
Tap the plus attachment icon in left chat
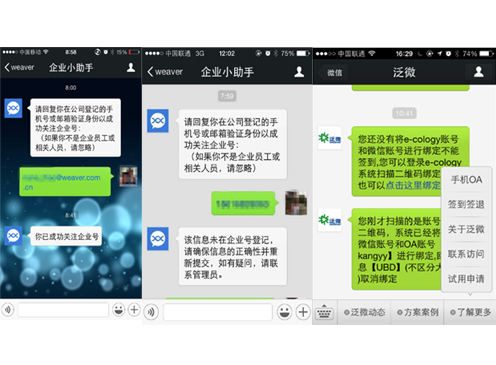[x=134, y=310]
